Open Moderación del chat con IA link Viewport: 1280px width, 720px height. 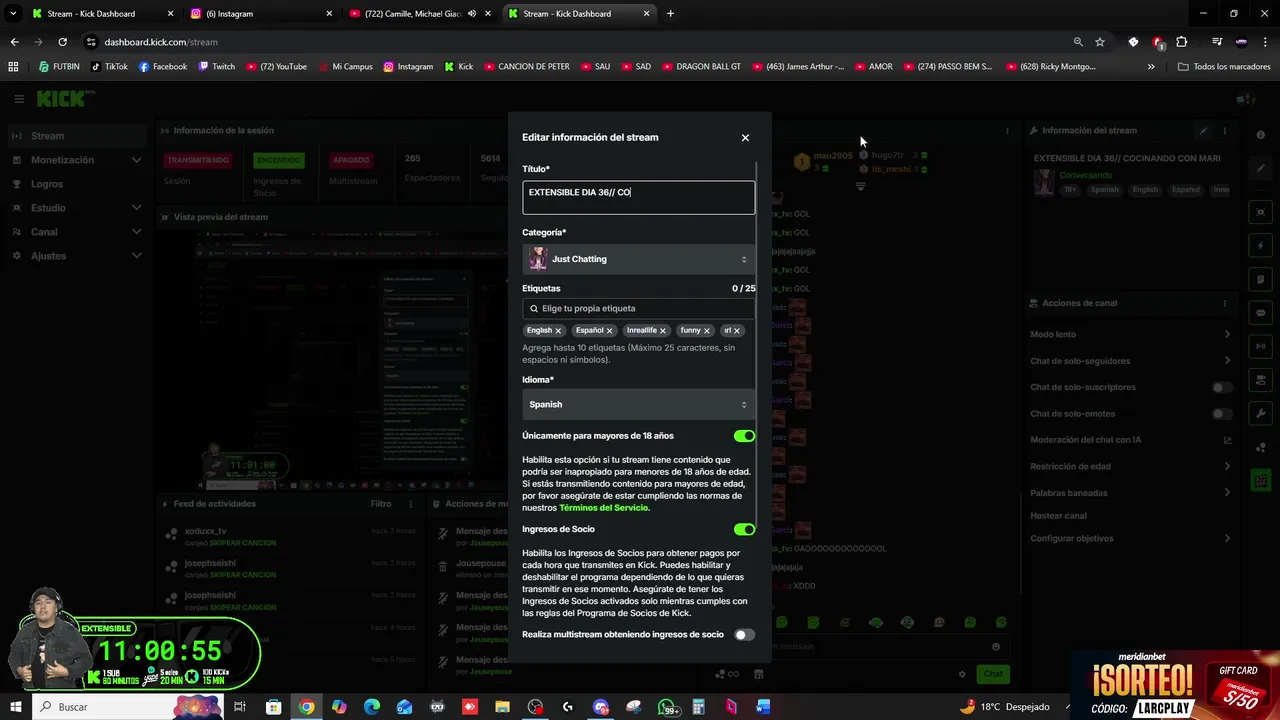click(x=1131, y=440)
